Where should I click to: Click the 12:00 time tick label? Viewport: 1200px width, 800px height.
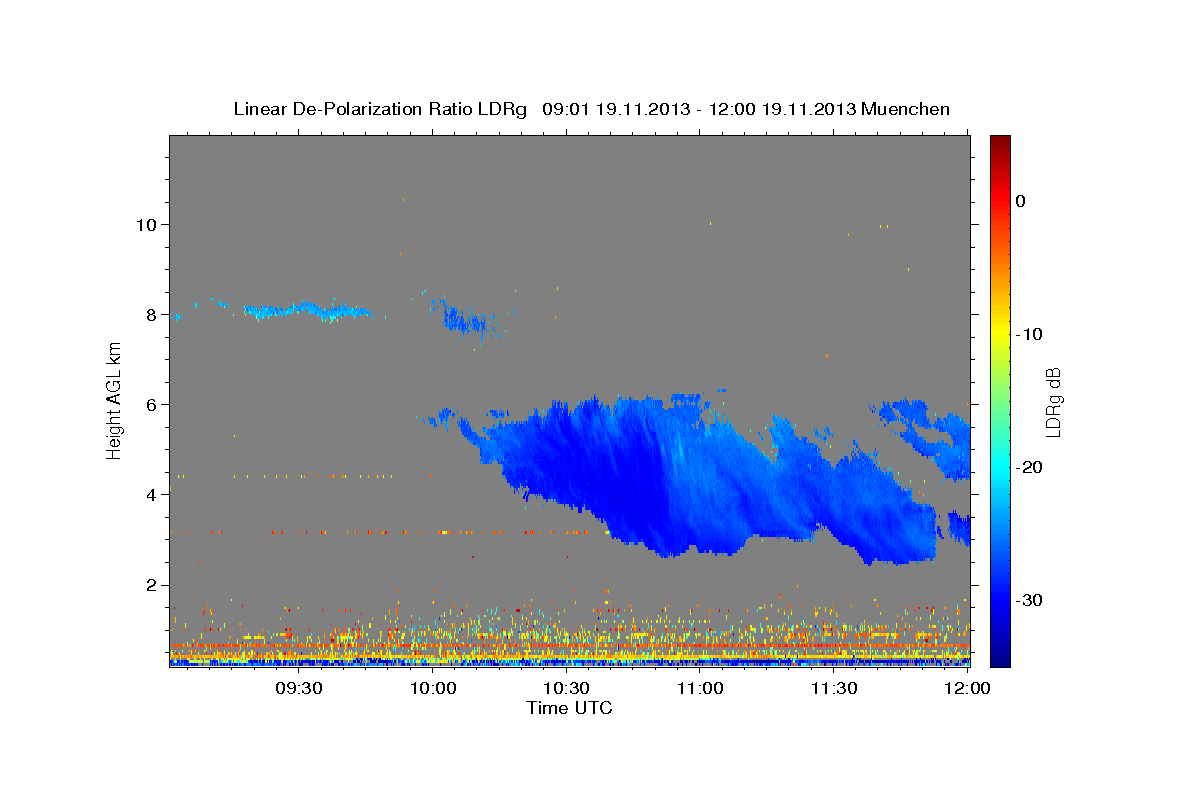tap(967, 688)
